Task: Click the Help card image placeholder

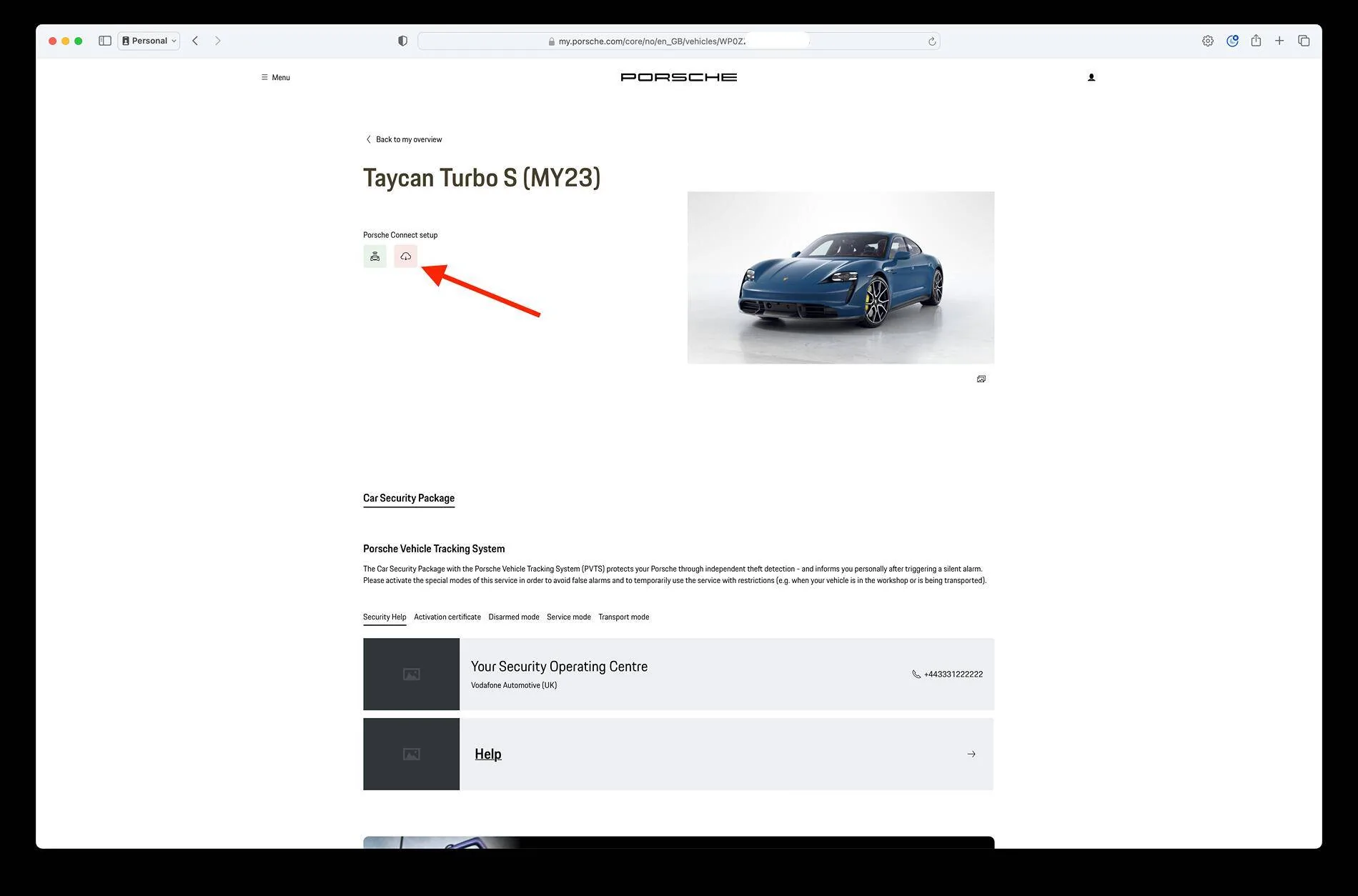Action: [x=411, y=754]
